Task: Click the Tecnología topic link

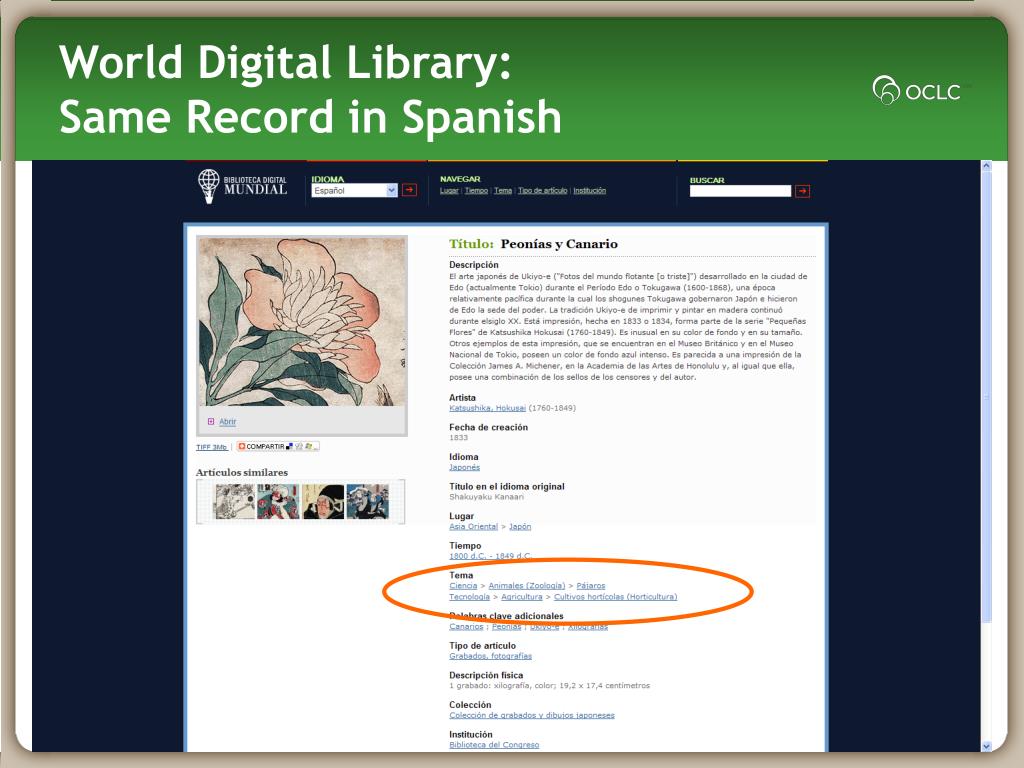Action: (x=469, y=597)
